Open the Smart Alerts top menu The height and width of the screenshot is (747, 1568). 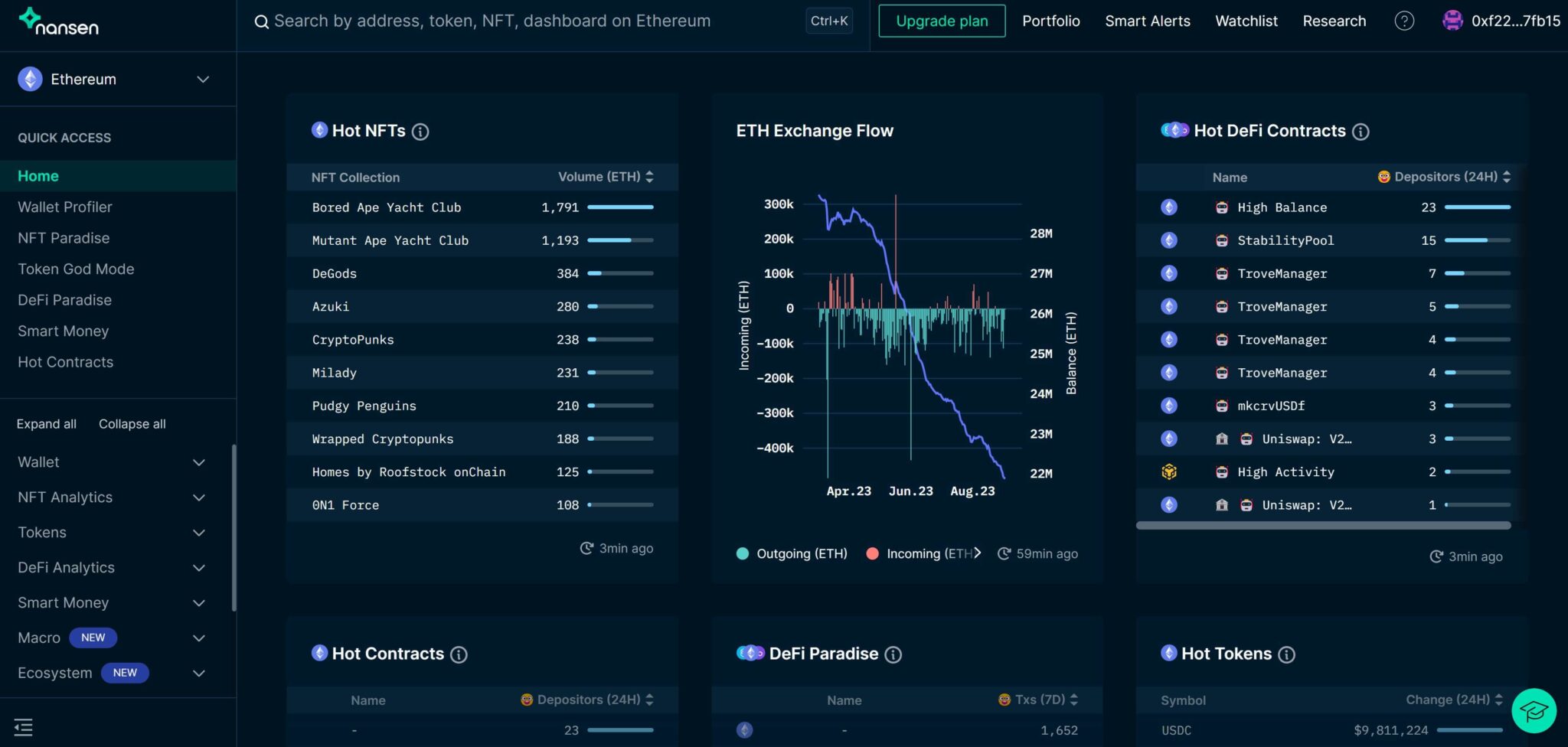(1147, 21)
